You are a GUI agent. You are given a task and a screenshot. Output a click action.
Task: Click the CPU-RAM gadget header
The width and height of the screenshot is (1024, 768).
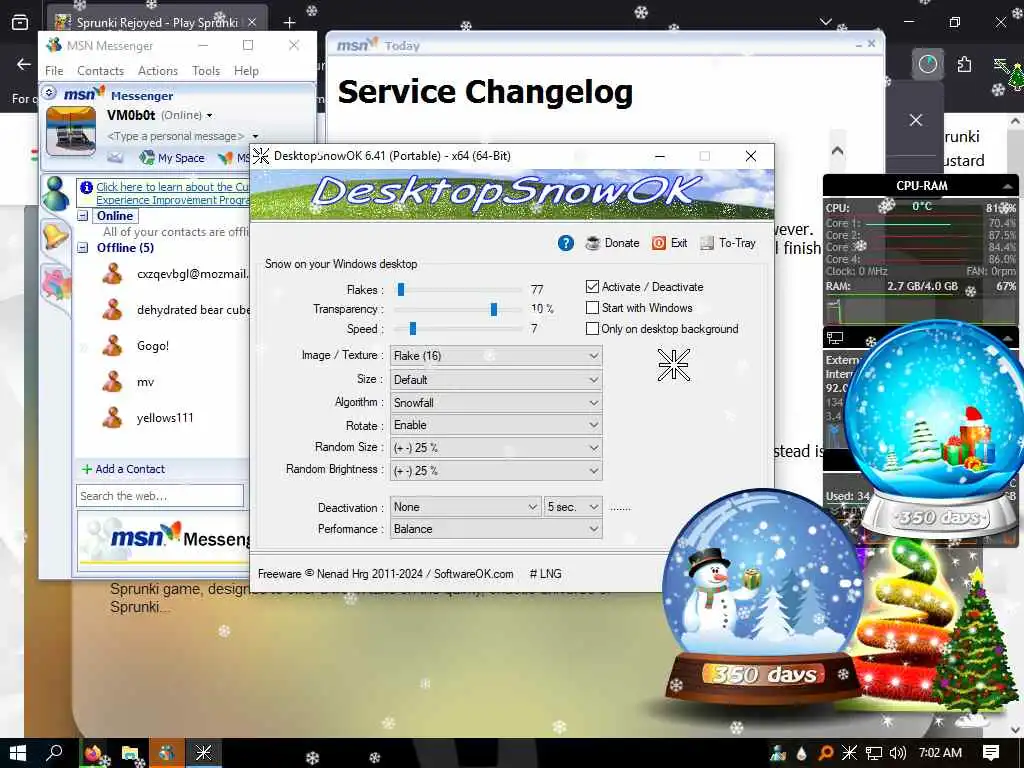921,185
